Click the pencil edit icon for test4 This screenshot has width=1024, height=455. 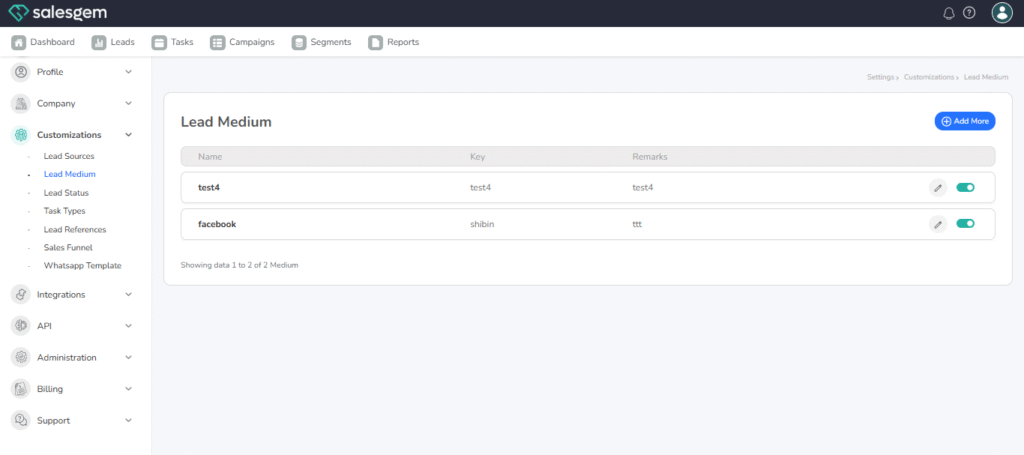click(937, 187)
